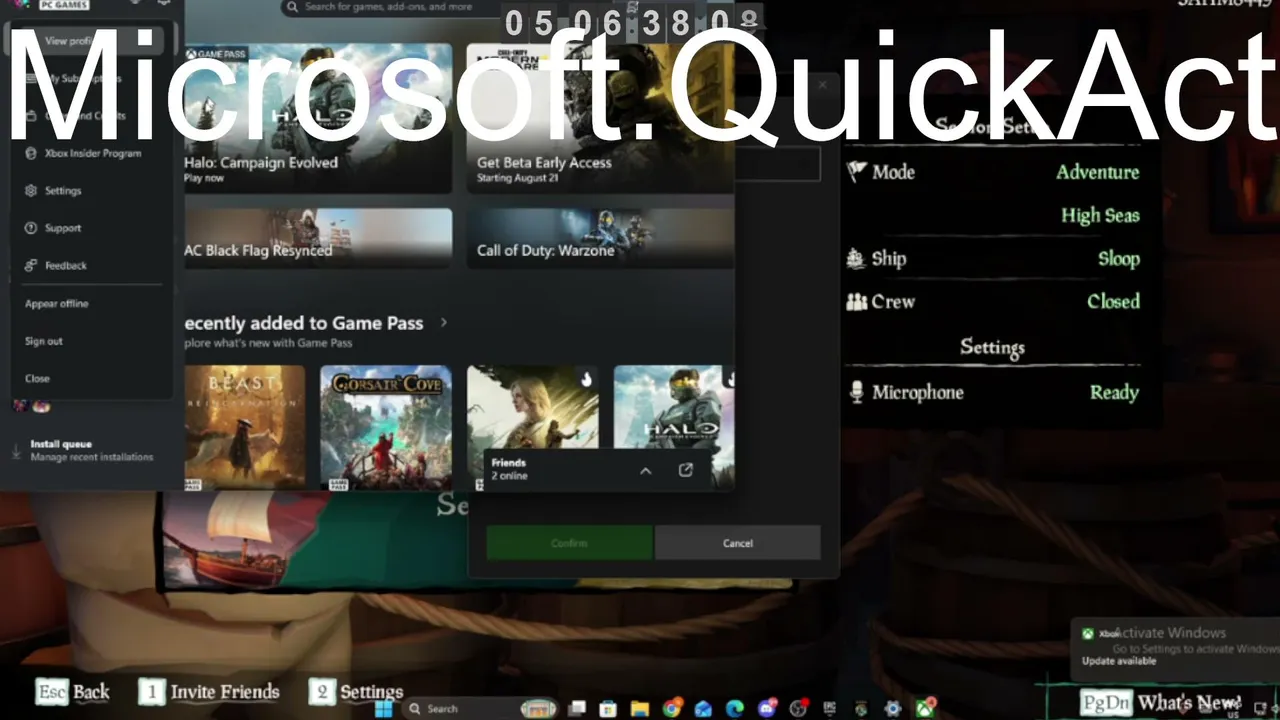The height and width of the screenshot is (720, 1280).
Task: Expand the Friends panel chevron
Action: pos(645,471)
